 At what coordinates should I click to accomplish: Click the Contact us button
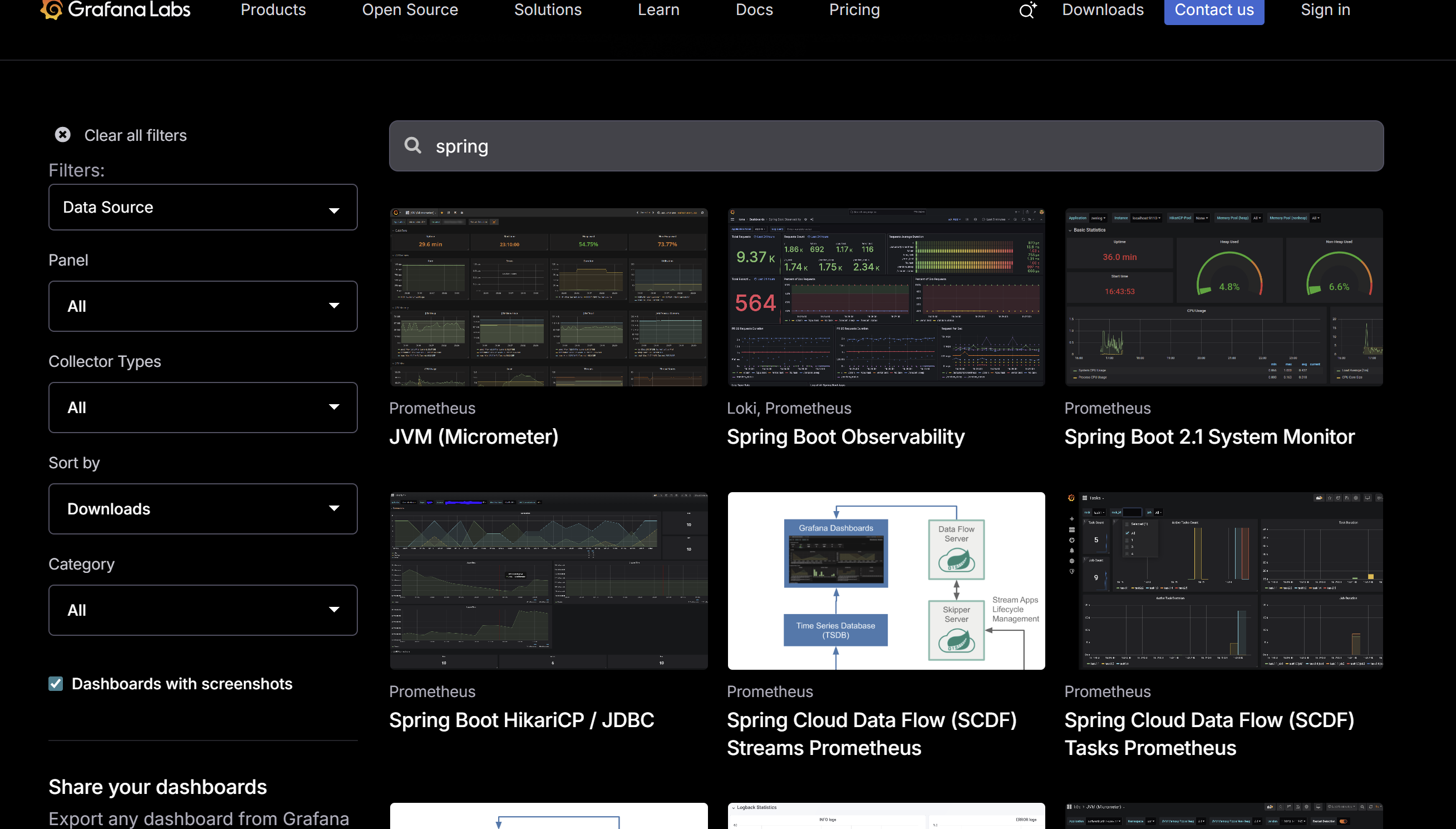pyautogui.click(x=1213, y=9)
